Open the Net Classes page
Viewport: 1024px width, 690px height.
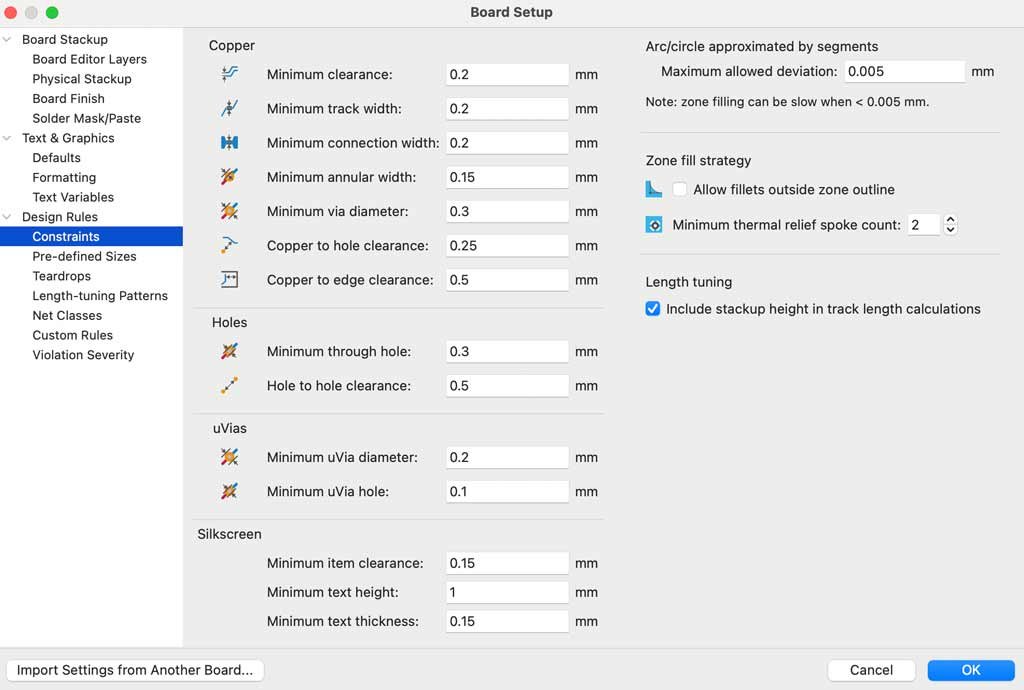67,315
